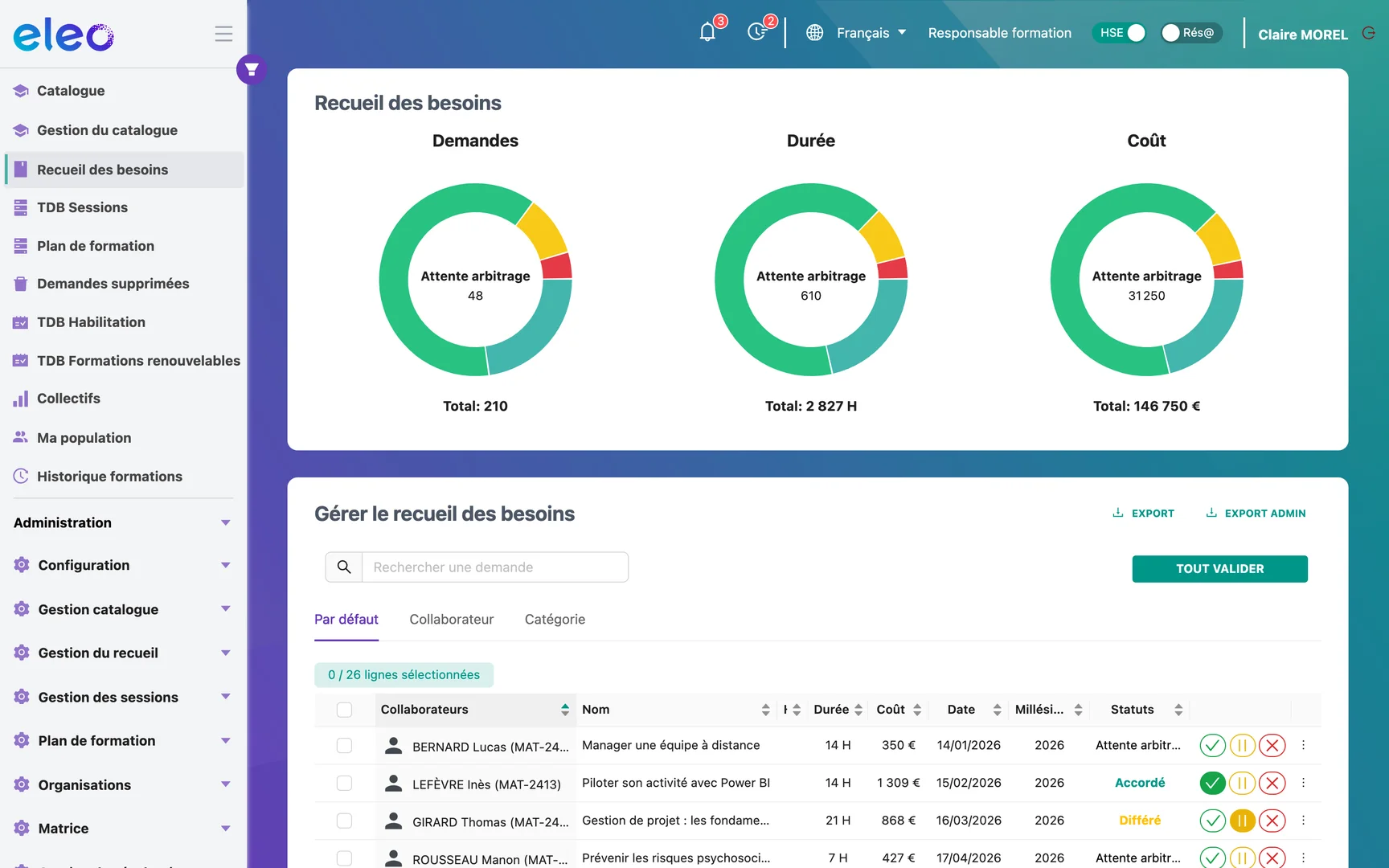Viewport: 1389px width, 868px height.
Task: Click the EXPORT ADMIN link
Action: 1256,513
